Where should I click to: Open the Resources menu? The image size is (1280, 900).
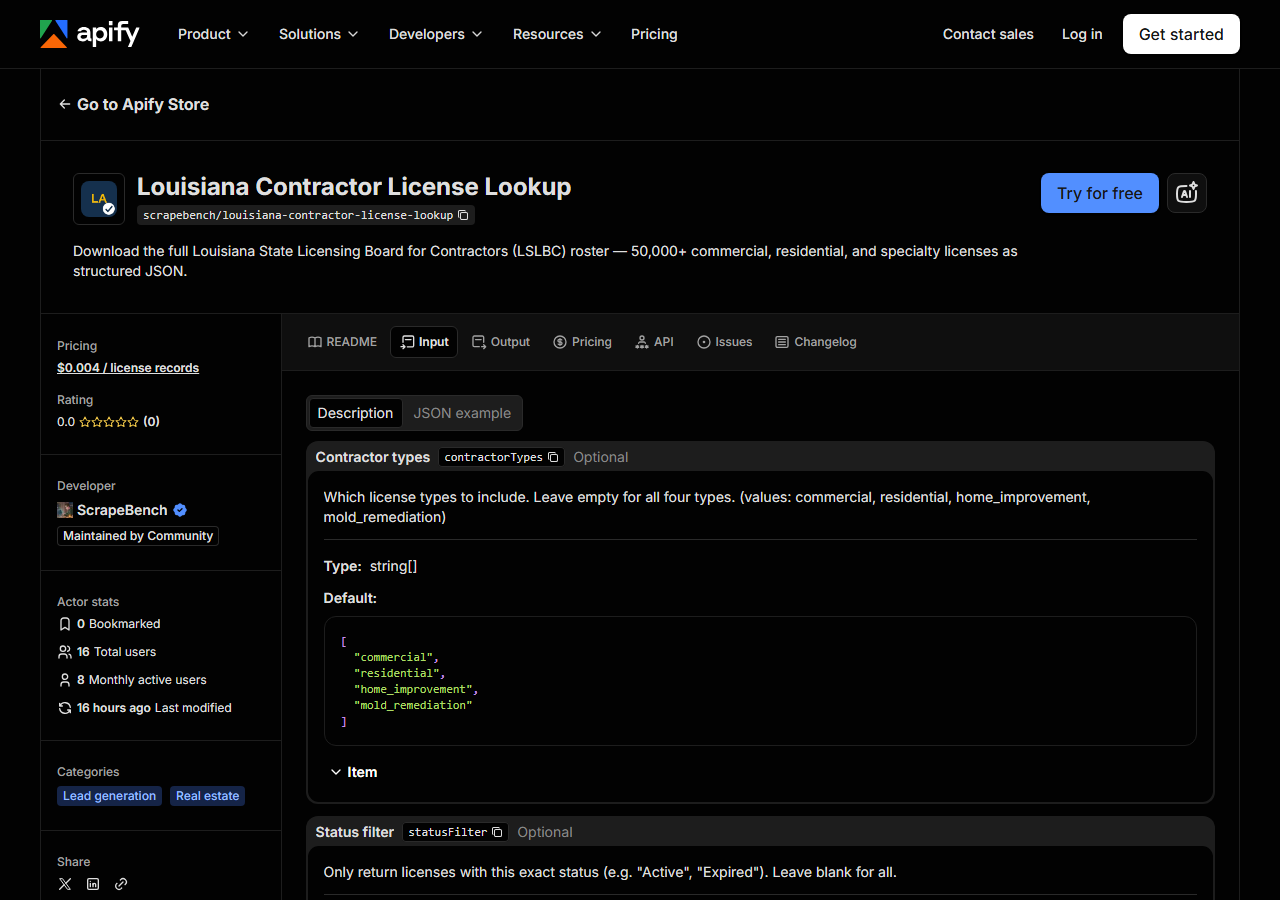pos(557,34)
